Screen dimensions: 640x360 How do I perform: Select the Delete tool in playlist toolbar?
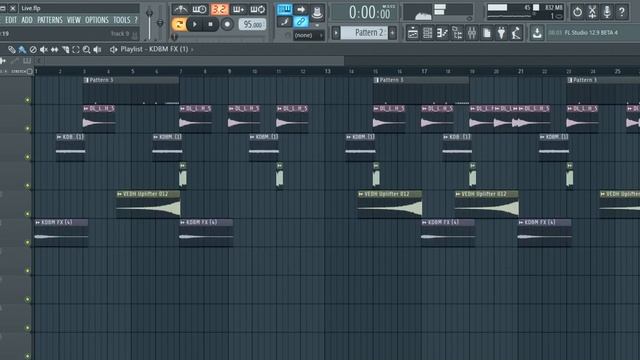(x=33, y=49)
